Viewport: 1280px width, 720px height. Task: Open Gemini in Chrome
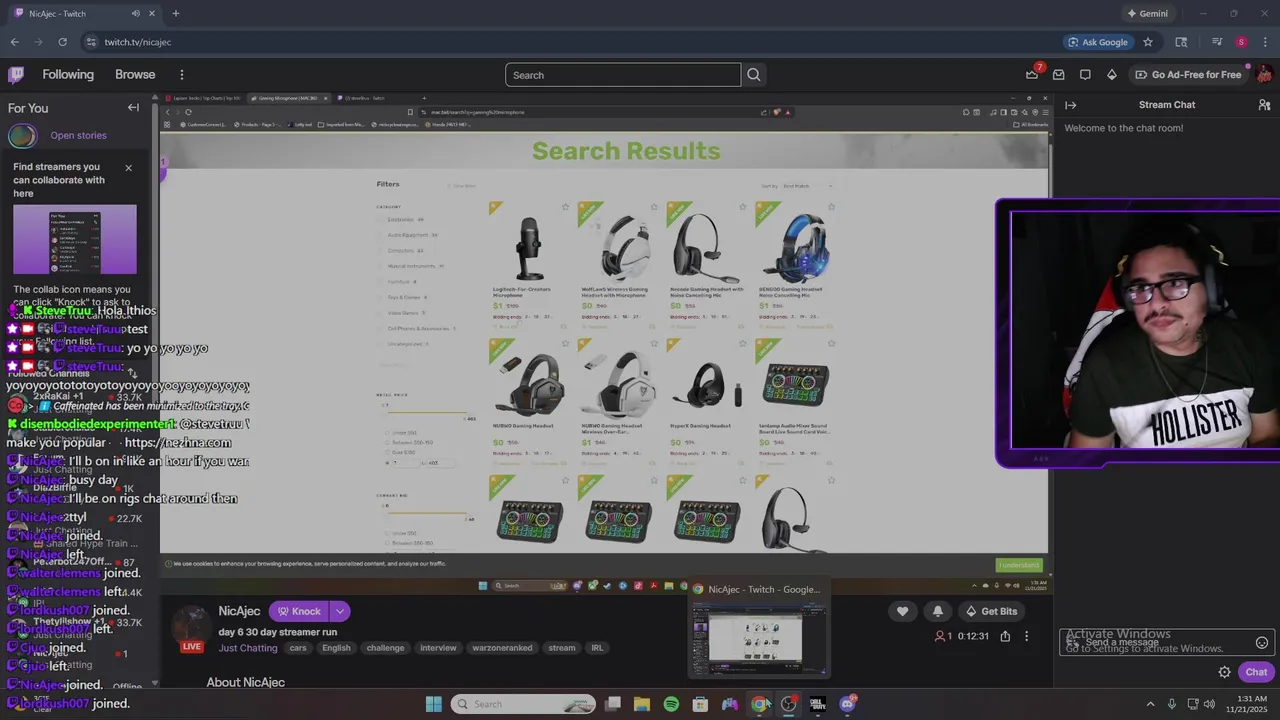[1147, 13]
